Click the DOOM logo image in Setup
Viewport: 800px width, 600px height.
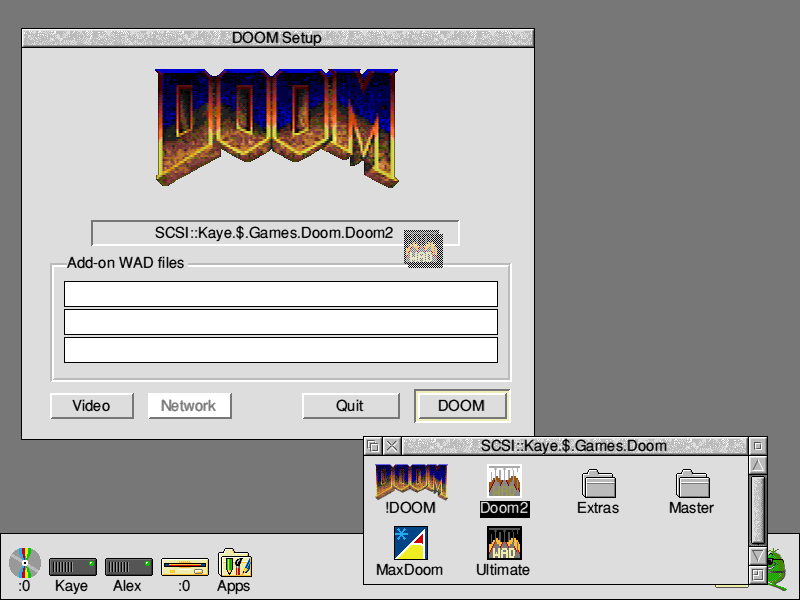277,128
